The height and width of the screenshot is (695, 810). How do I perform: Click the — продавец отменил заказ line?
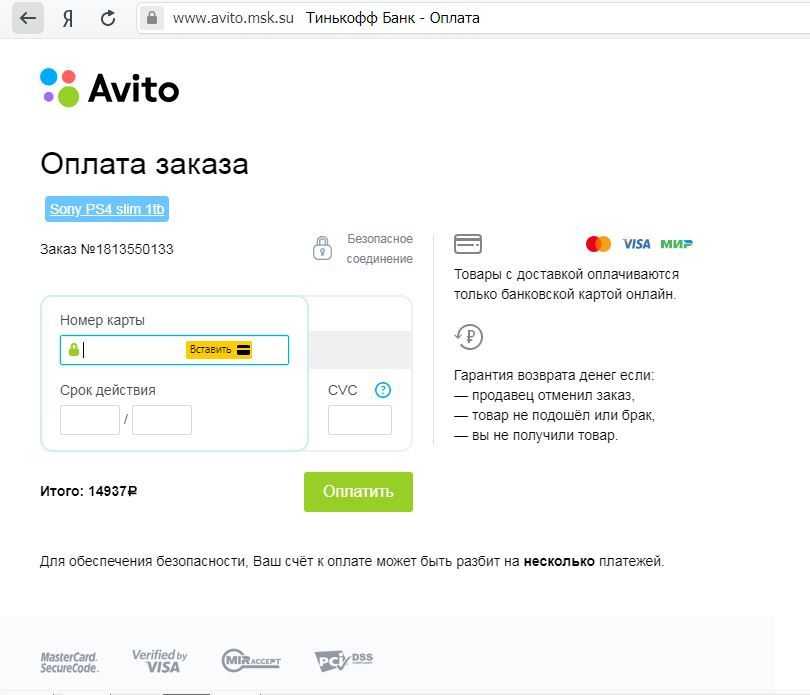pos(544,395)
